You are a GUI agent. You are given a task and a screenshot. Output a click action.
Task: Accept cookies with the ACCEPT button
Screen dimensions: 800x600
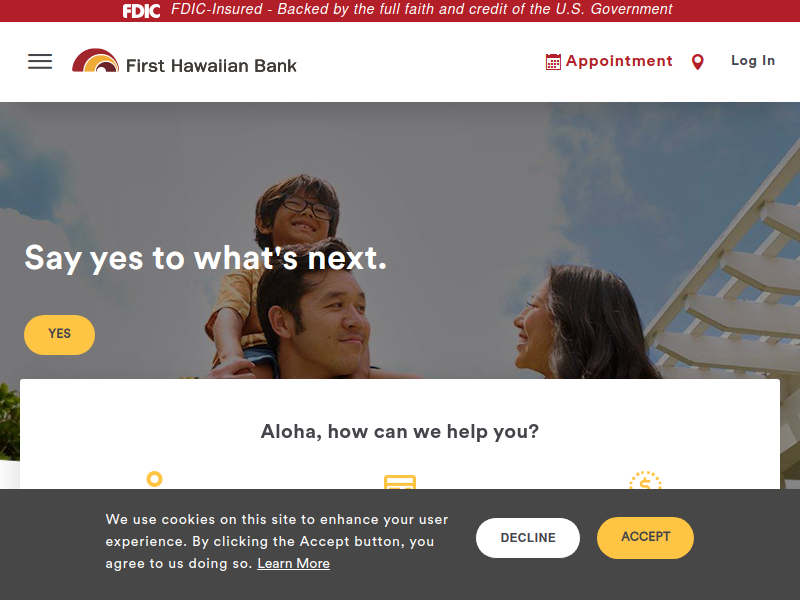645,537
